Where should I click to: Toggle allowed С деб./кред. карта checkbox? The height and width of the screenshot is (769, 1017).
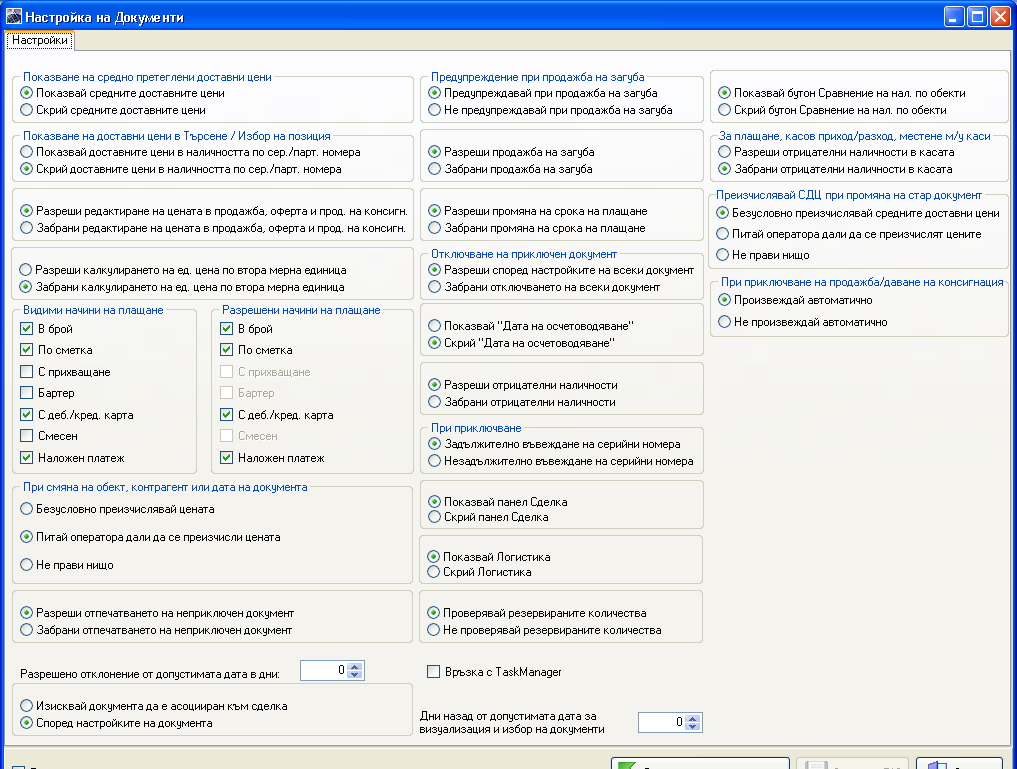pos(226,414)
